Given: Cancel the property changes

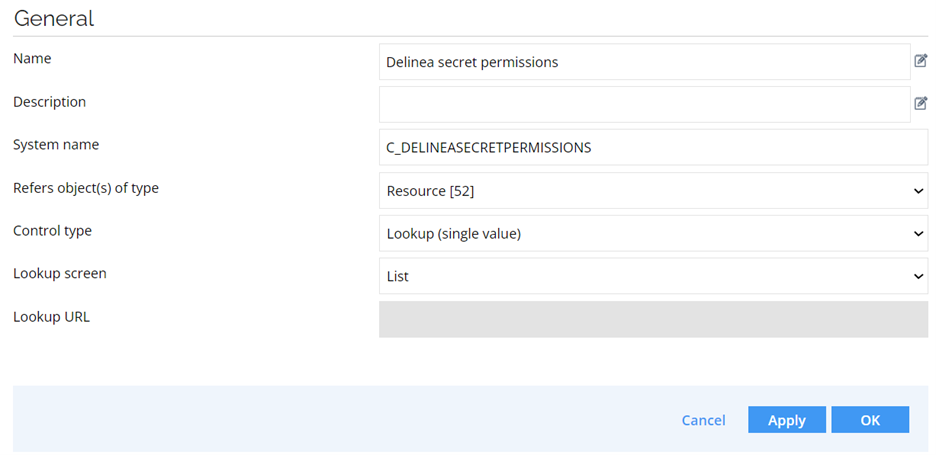Looking at the screenshot, I should coord(704,420).
